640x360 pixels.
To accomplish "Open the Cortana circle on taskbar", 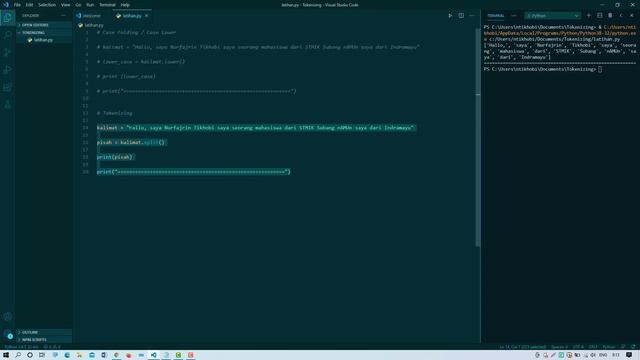I will 30,355.
